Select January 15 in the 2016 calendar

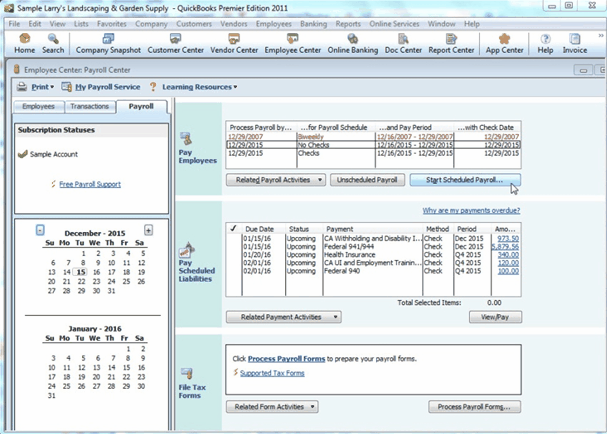pos(126,367)
